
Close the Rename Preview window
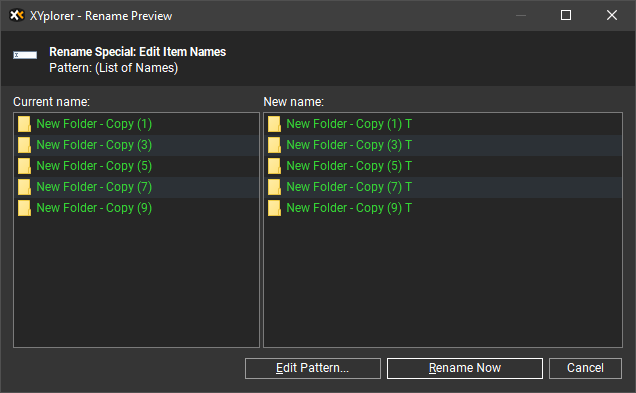click(612, 15)
